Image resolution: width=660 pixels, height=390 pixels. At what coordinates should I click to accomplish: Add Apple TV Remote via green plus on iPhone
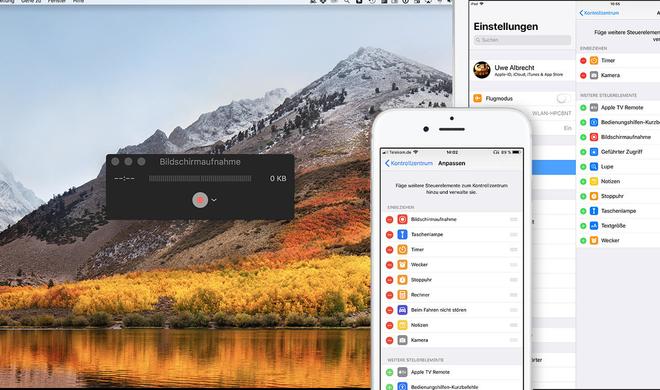coord(389,372)
